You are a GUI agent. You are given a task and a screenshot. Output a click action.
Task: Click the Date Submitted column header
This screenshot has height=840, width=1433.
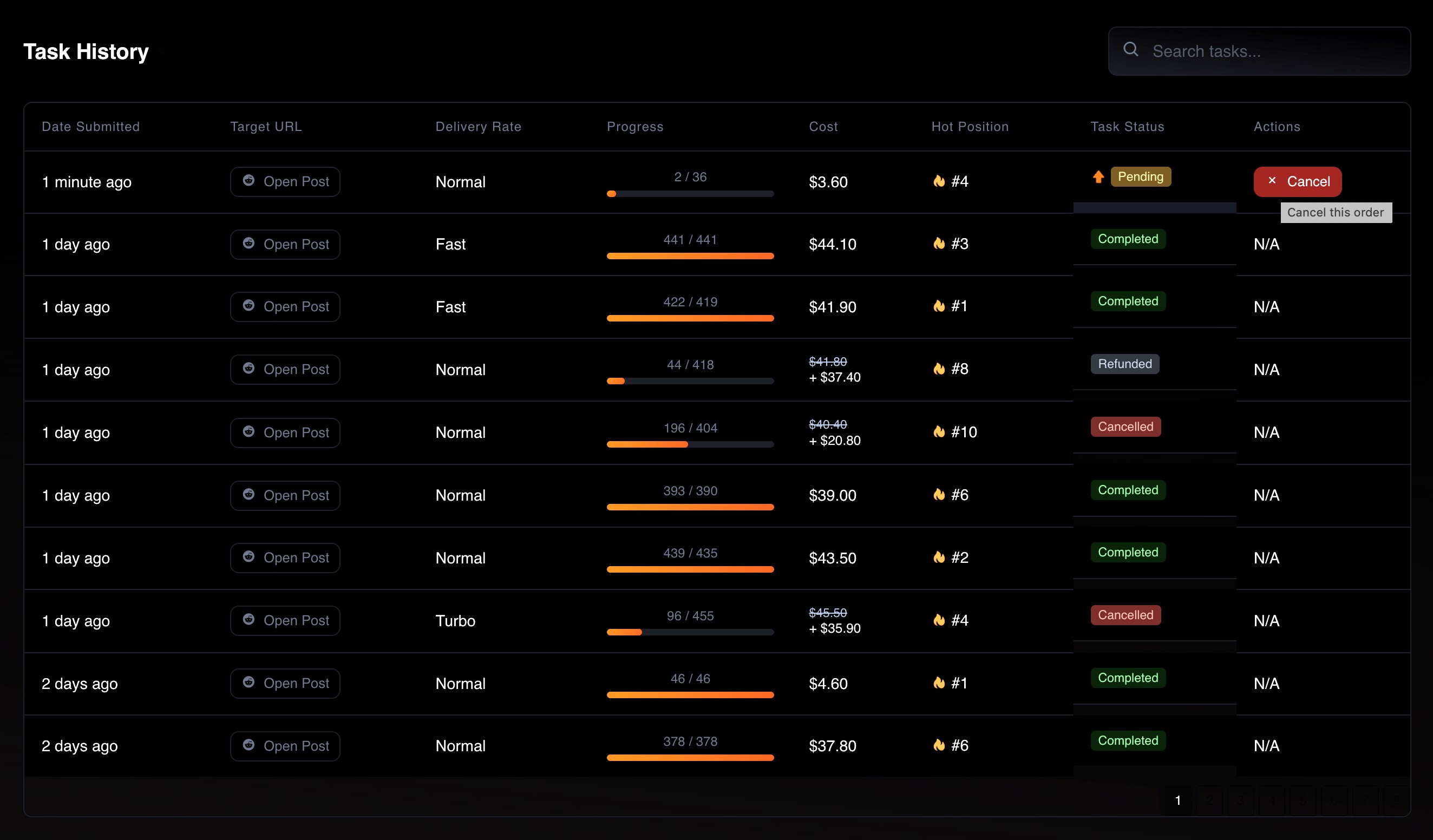pos(90,127)
